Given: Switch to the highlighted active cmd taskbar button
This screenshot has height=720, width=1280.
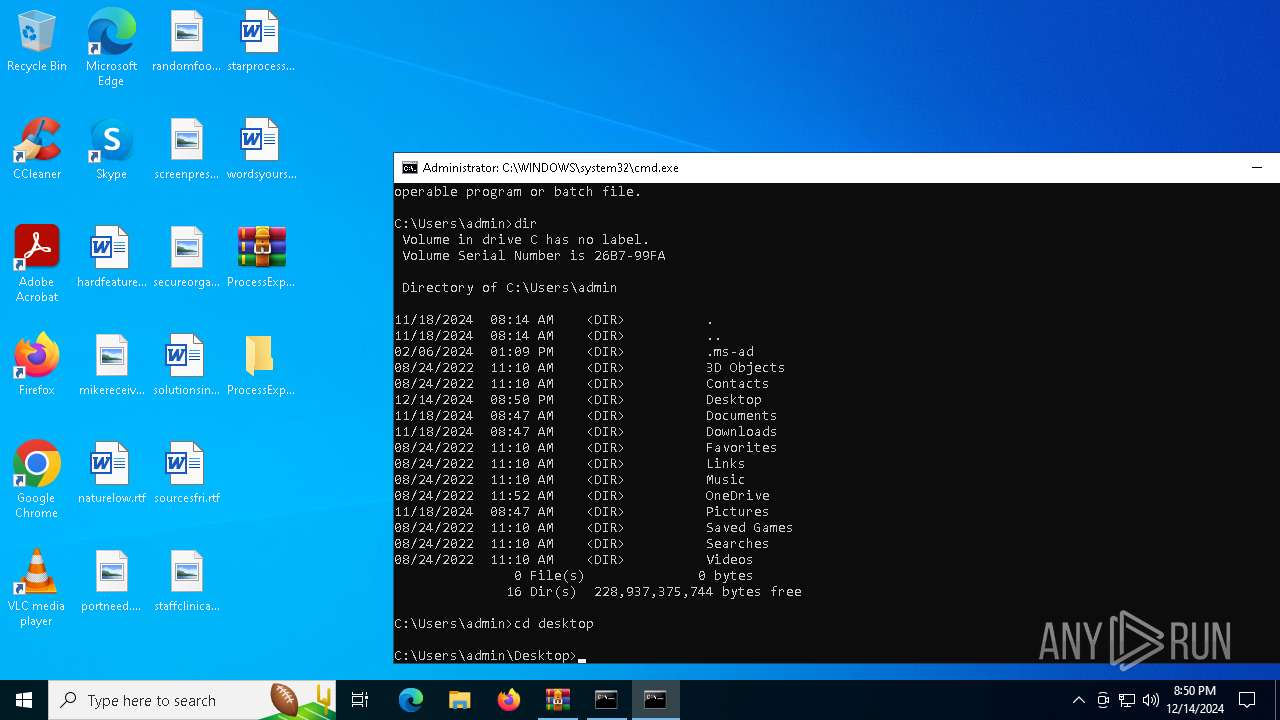Looking at the screenshot, I should [655, 700].
